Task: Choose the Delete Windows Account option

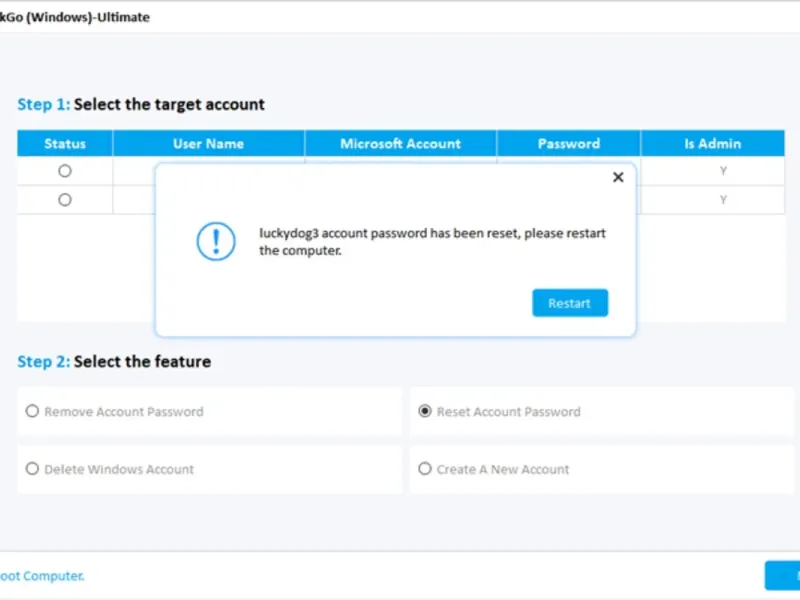Action: 33,469
